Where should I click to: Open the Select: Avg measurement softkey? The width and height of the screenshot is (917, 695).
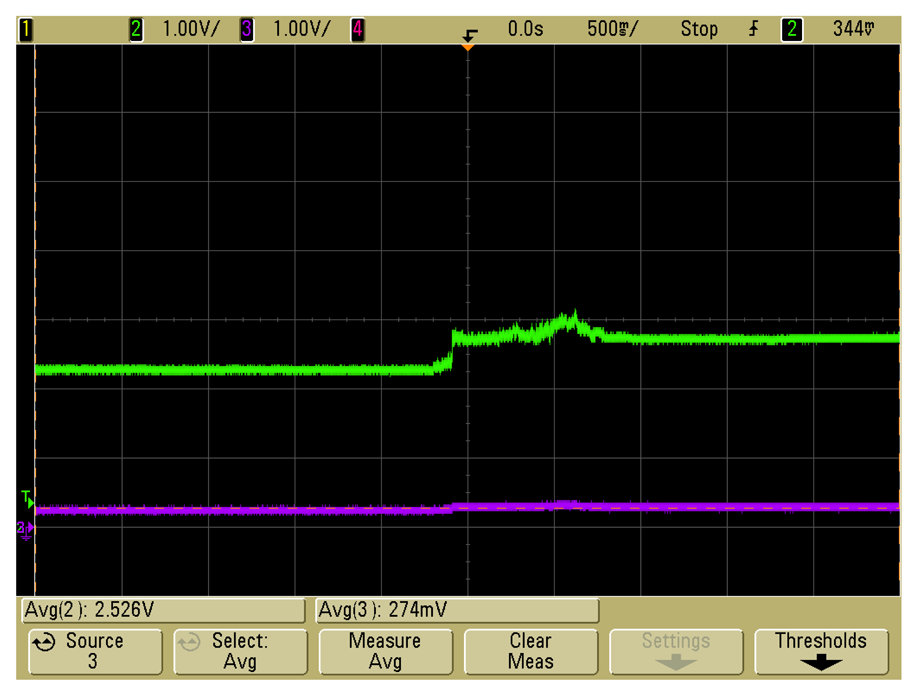[x=240, y=651]
